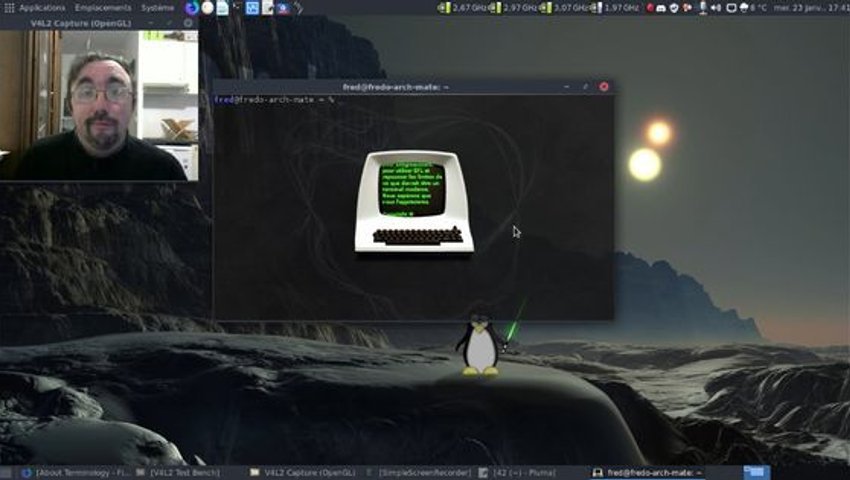The image size is (850, 480).
Task: Select fred@fredo-arch-mate terminal taskbar entry
Action: 647,473
